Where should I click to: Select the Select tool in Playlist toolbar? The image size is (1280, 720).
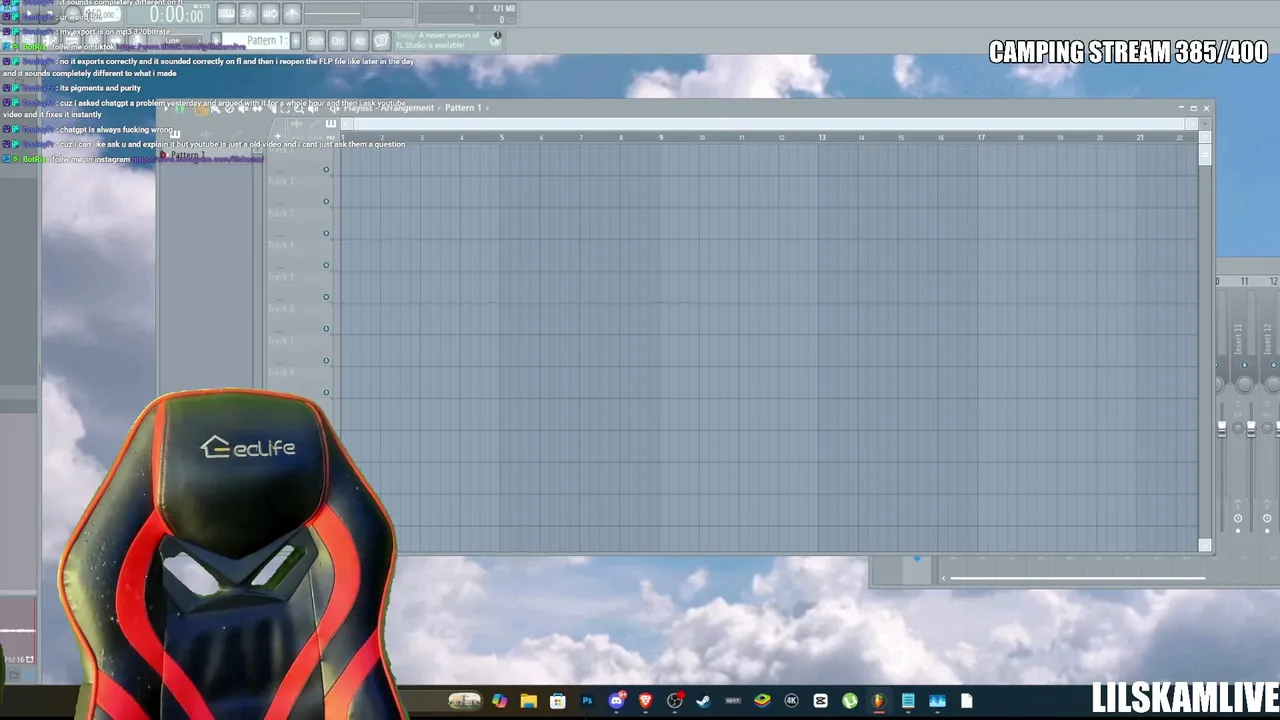287,108
